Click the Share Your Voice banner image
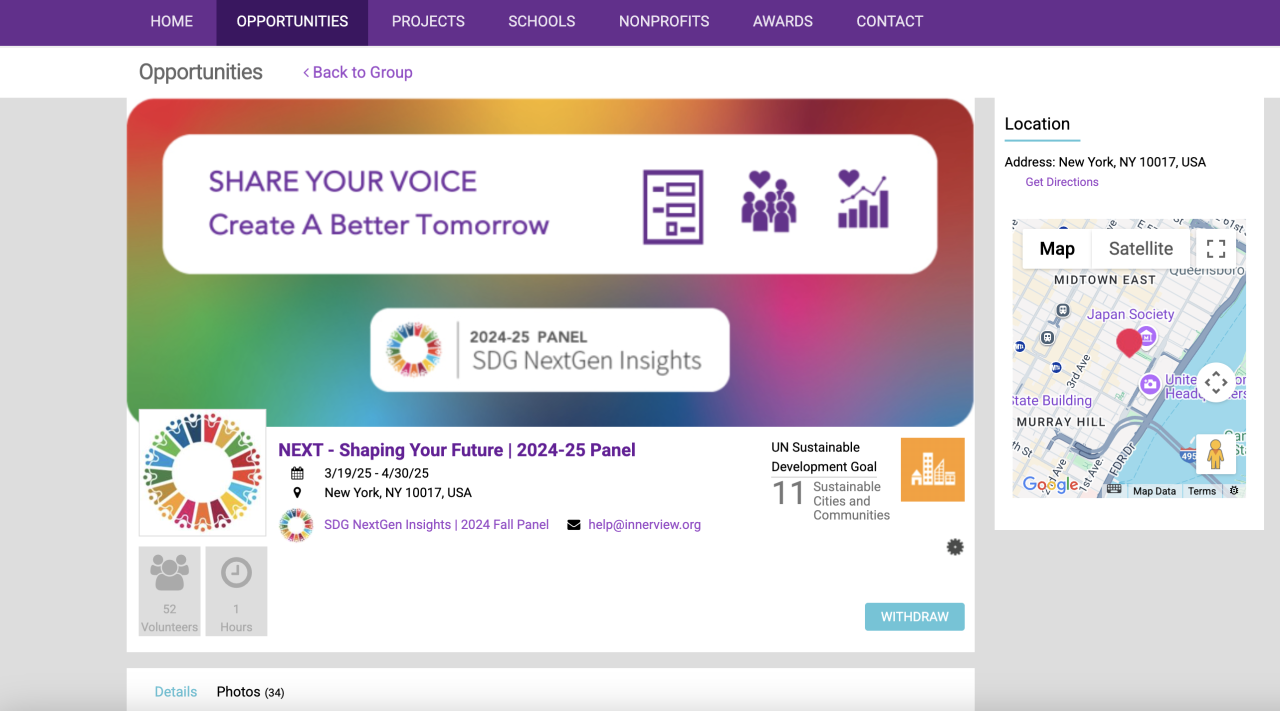This screenshot has width=1280, height=711. [x=550, y=262]
